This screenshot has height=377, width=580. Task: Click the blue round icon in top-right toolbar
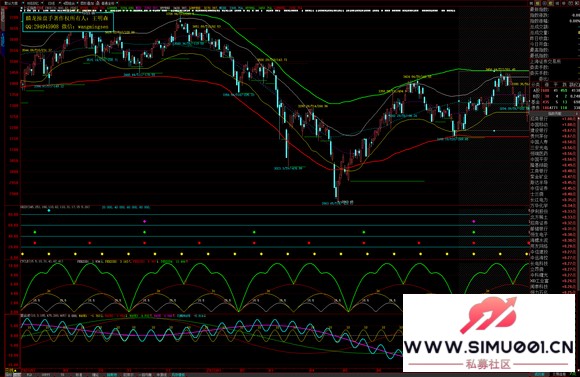coord(544,3)
